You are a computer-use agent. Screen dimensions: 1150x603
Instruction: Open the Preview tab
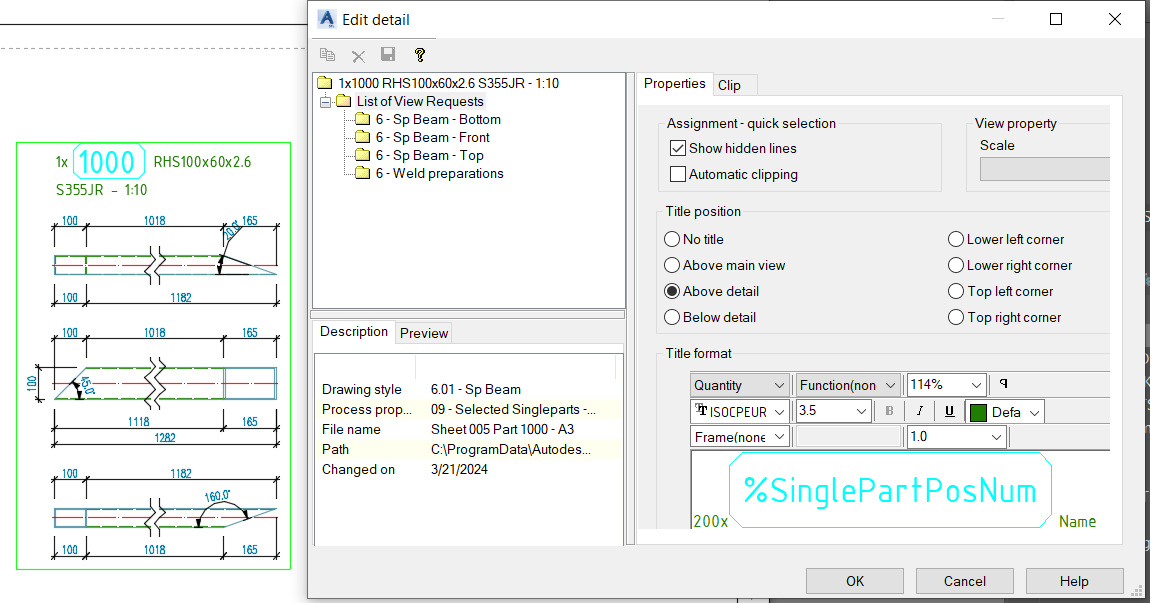click(x=423, y=333)
